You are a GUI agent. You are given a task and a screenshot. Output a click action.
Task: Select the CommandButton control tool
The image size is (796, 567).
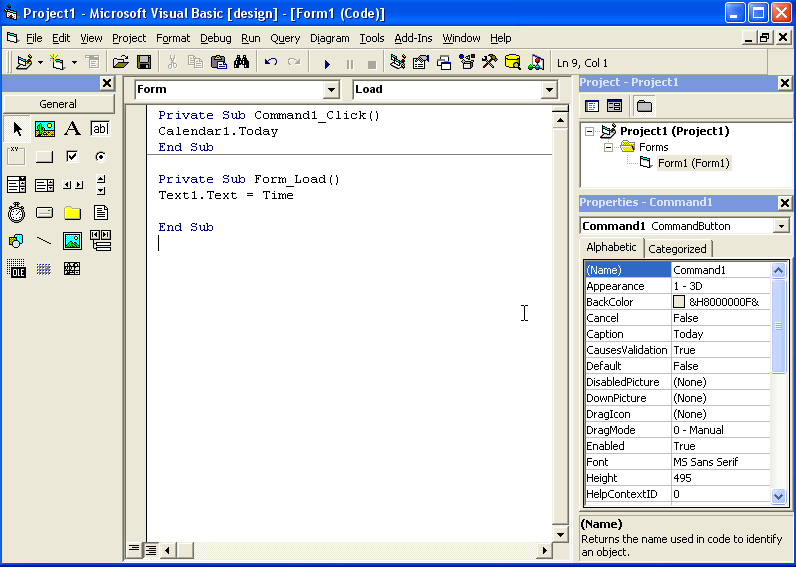tap(45, 156)
